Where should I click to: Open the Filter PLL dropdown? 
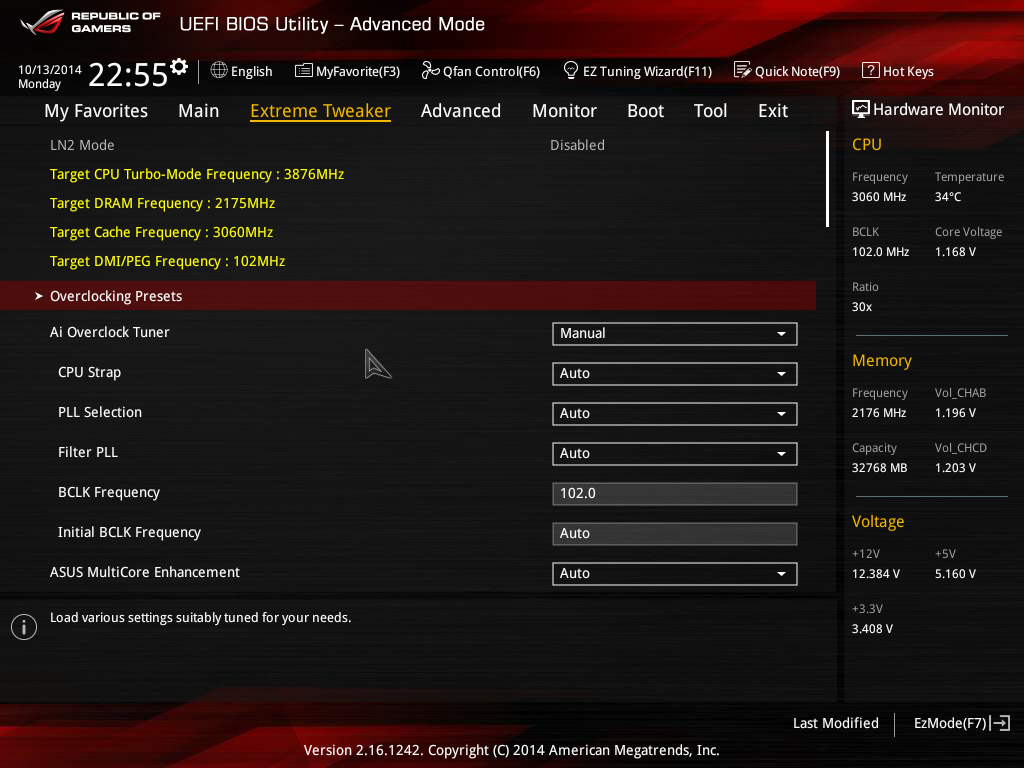(675, 453)
